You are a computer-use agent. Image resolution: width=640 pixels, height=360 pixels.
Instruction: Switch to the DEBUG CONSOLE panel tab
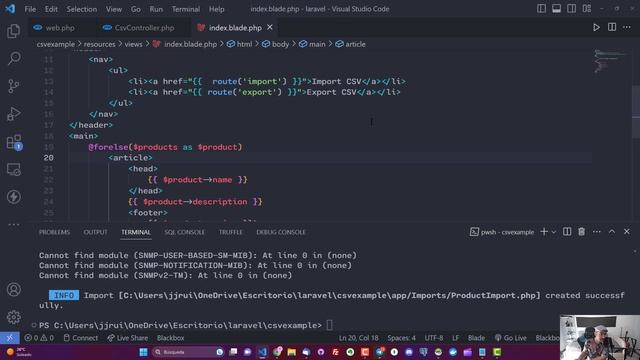tap(281, 232)
